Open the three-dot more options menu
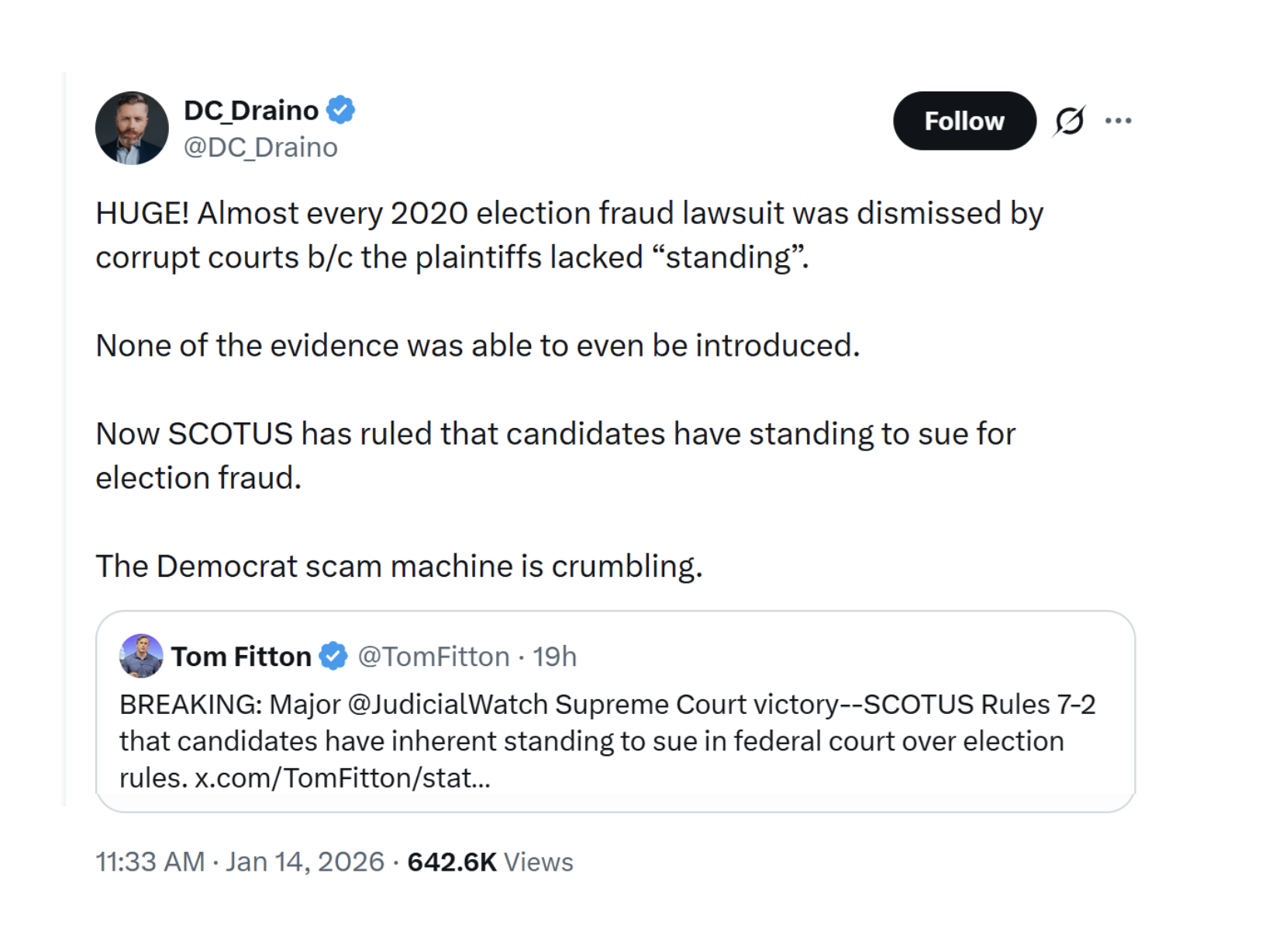The height and width of the screenshot is (952, 1279). point(1118,121)
